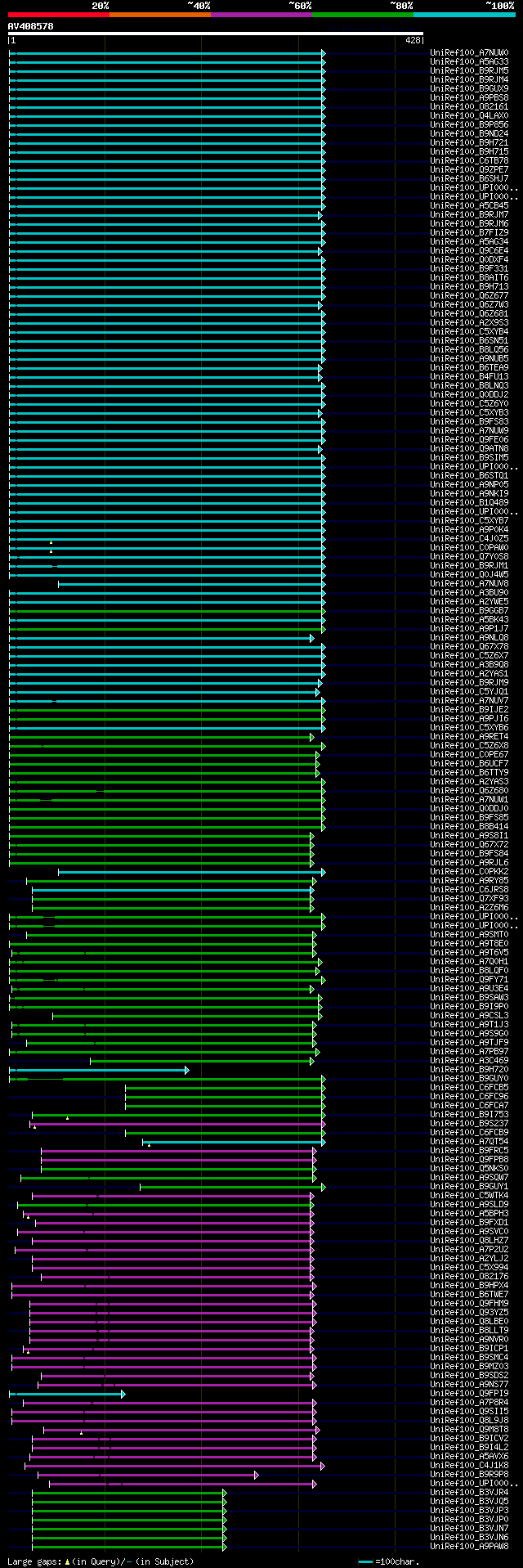The width and height of the screenshot is (523, 1568).
Task: Select hit label UniRef100_A7QT54
Action: [469, 1141]
